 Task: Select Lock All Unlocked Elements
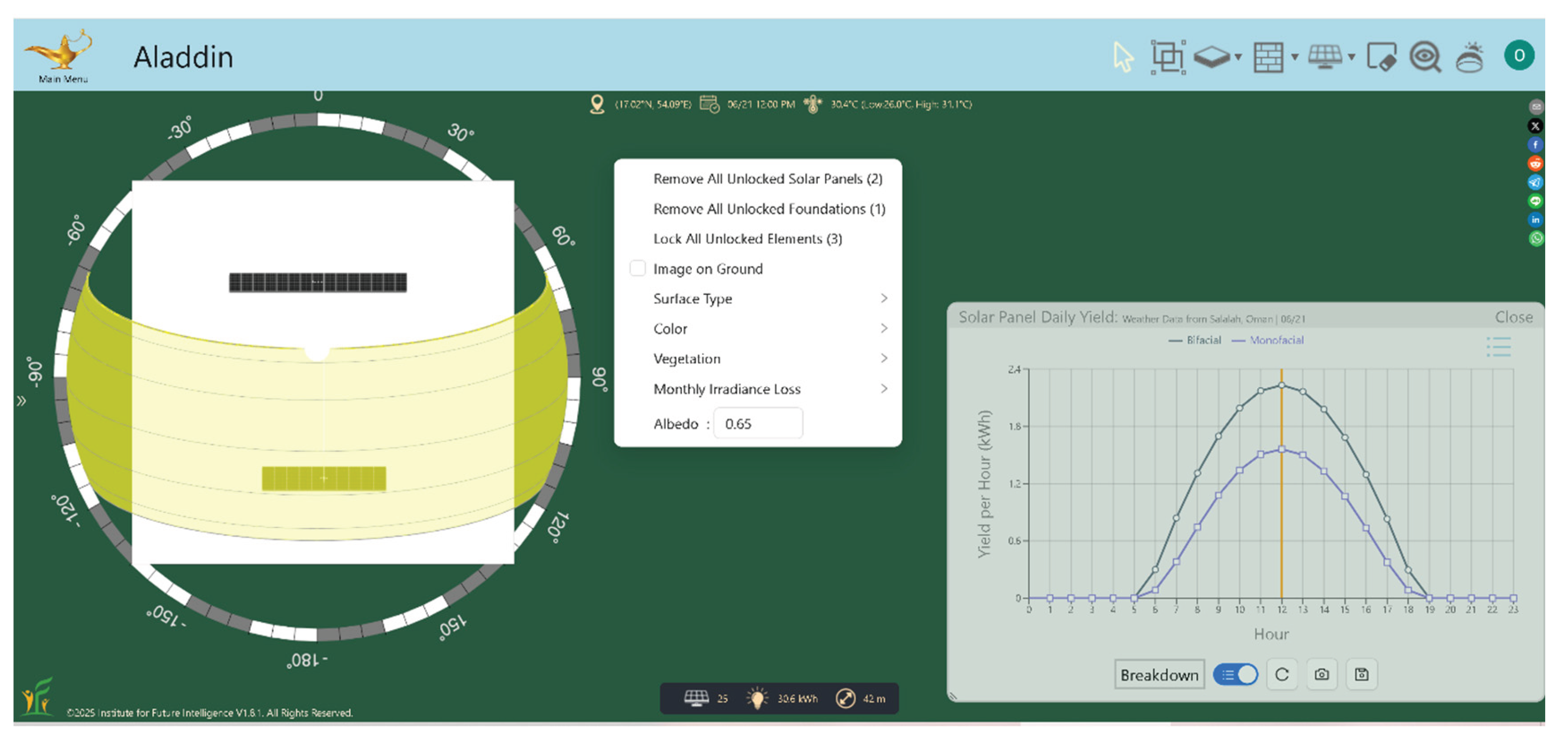[x=747, y=239]
